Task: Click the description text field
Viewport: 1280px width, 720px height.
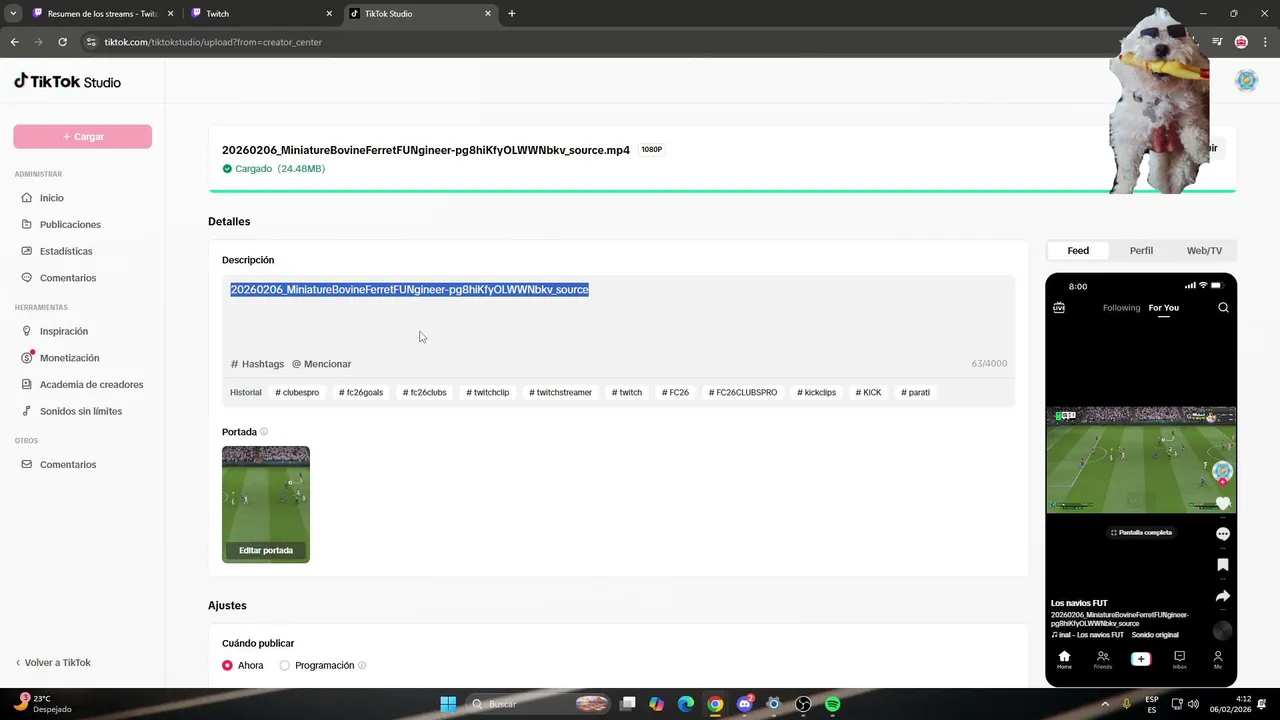Action: 618,316
